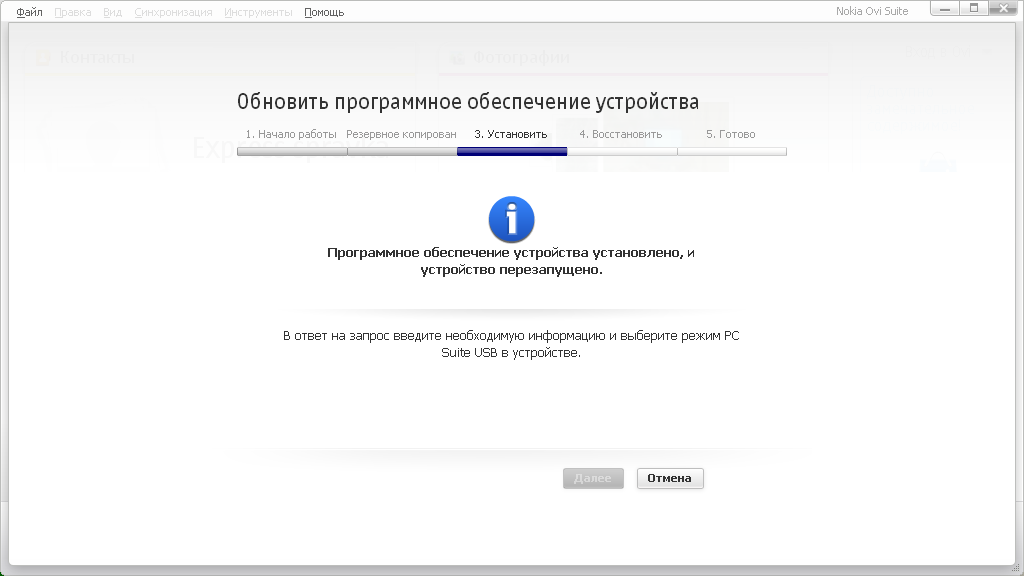
Task: Select step 5. Готово label
Action: tap(731, 134)
